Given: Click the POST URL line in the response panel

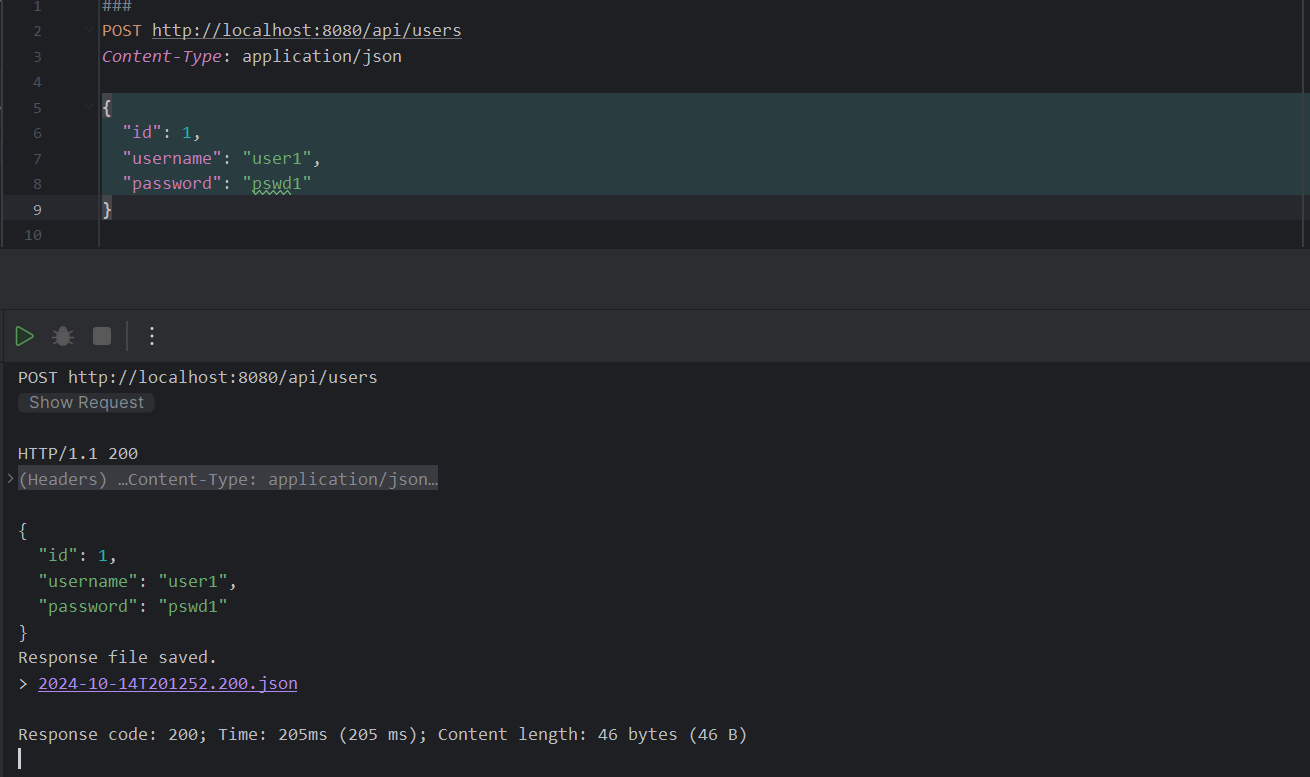Looking at the screenshot, I should 198,377.
